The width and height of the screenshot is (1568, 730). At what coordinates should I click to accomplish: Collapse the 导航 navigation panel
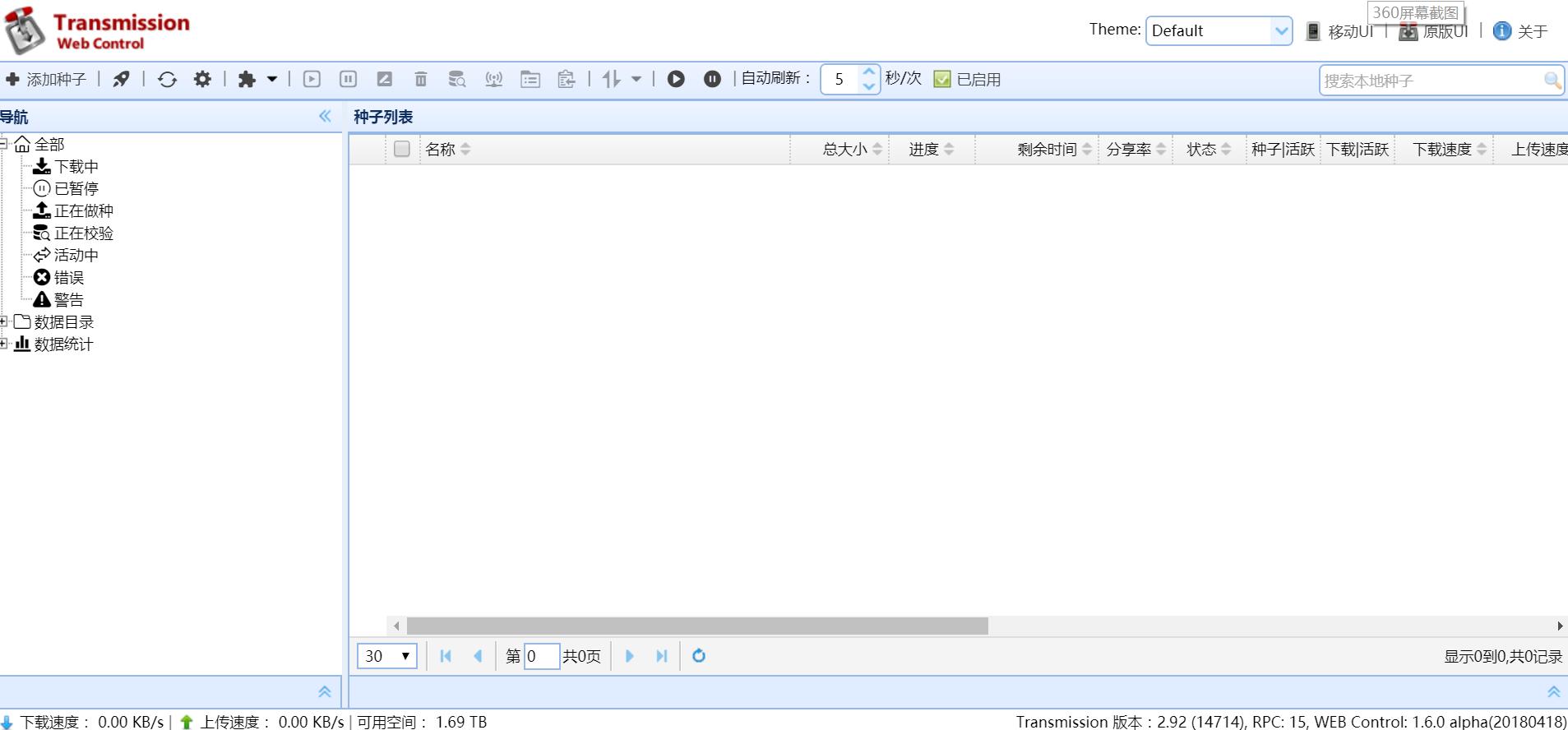point(326,117)
